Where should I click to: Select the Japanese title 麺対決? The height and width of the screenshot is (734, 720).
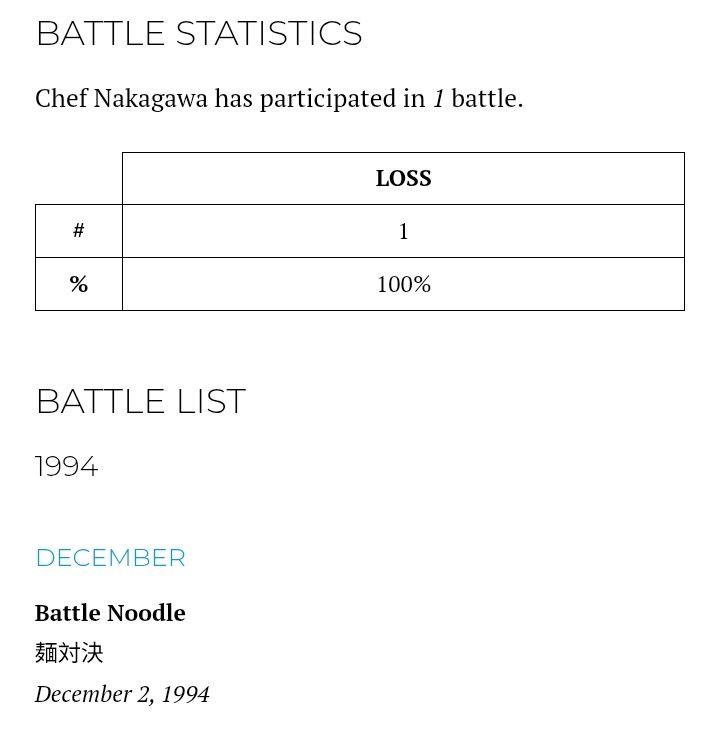(x=69, y=653)
